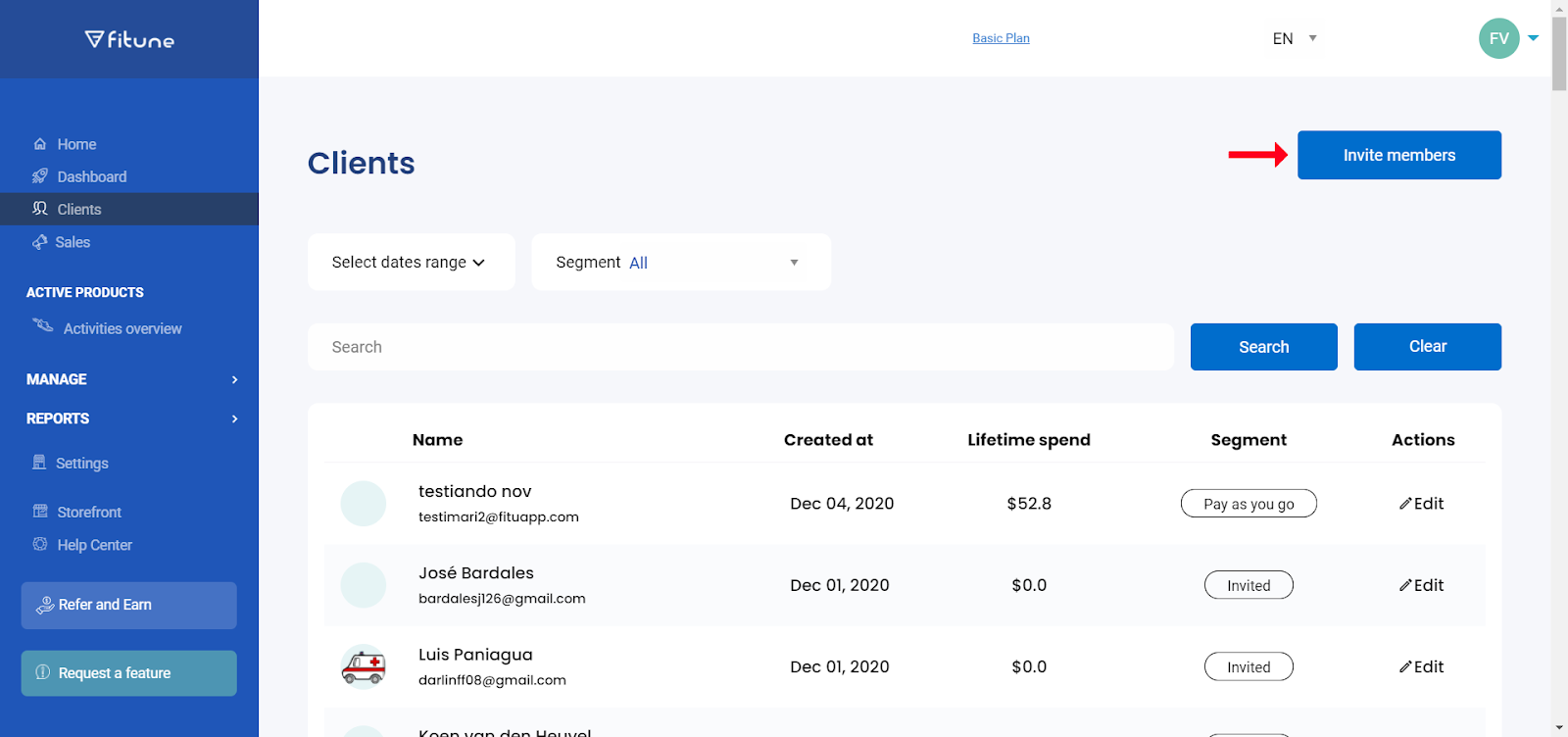
Task: Expand the MANAGE menu section
Action: pos(131,379)
